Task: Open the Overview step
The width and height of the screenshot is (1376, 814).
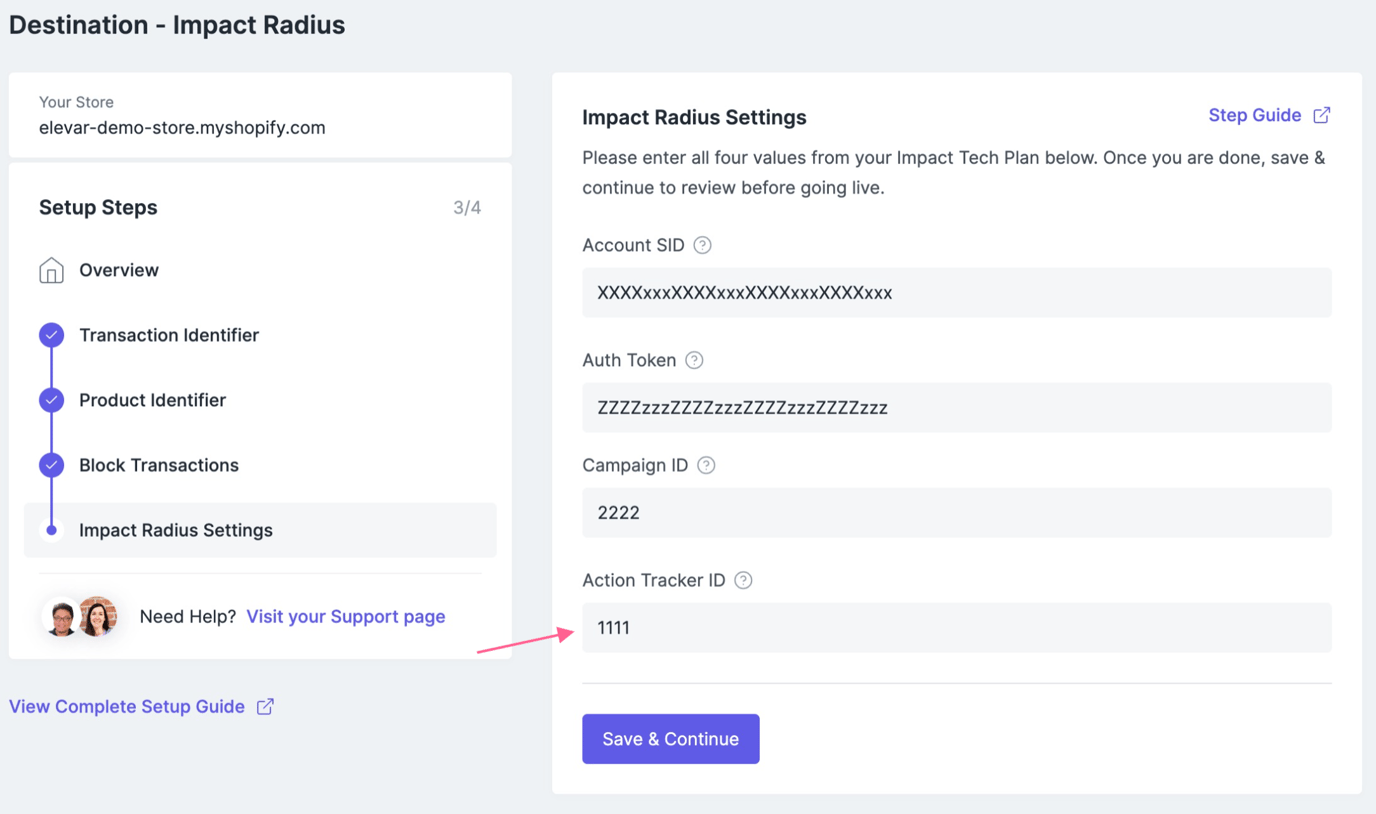Action: 119,269
